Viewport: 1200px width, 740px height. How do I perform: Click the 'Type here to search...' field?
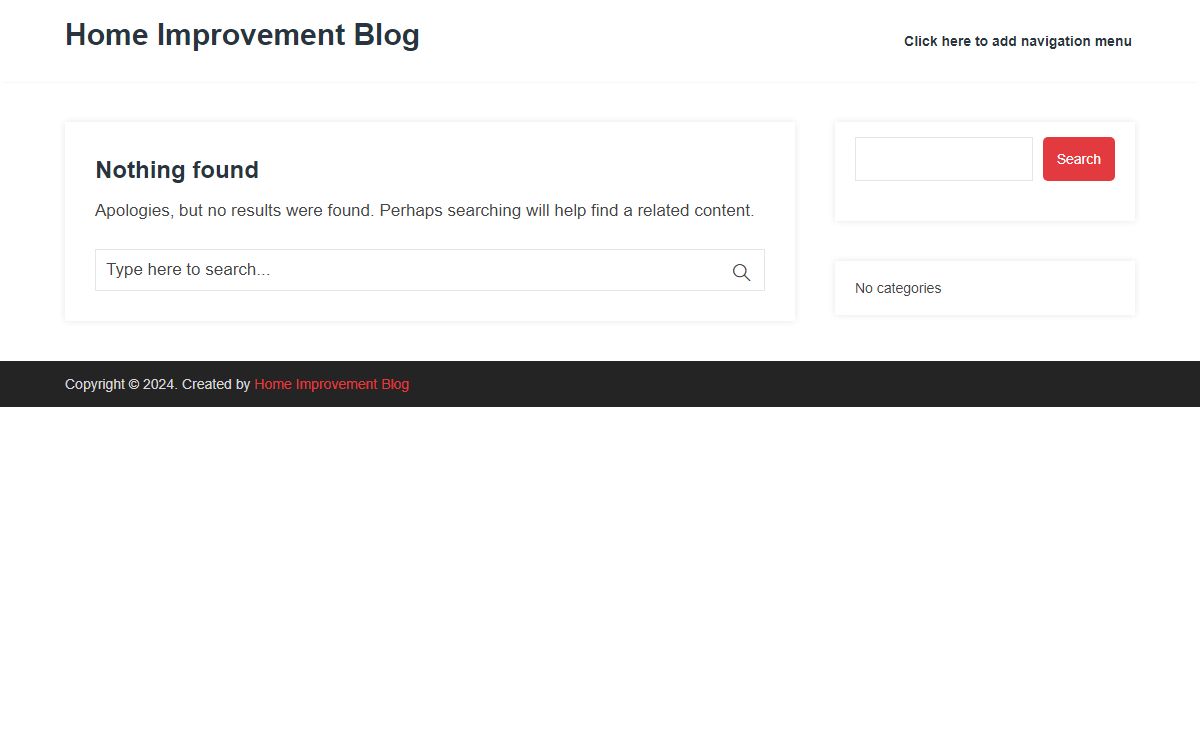(430, 270)
